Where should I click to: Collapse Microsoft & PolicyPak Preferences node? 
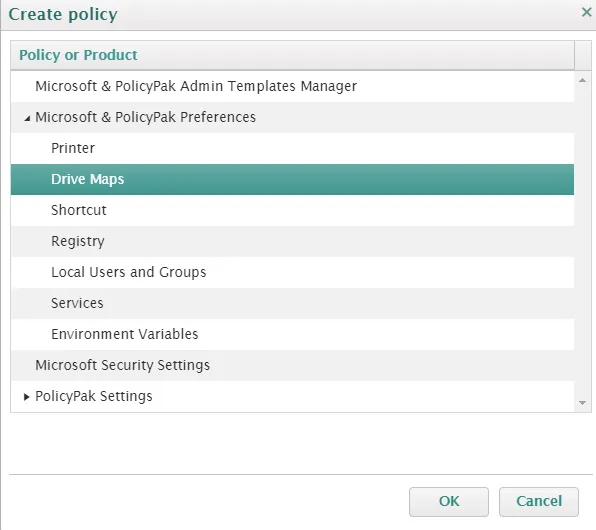point(27,119)
